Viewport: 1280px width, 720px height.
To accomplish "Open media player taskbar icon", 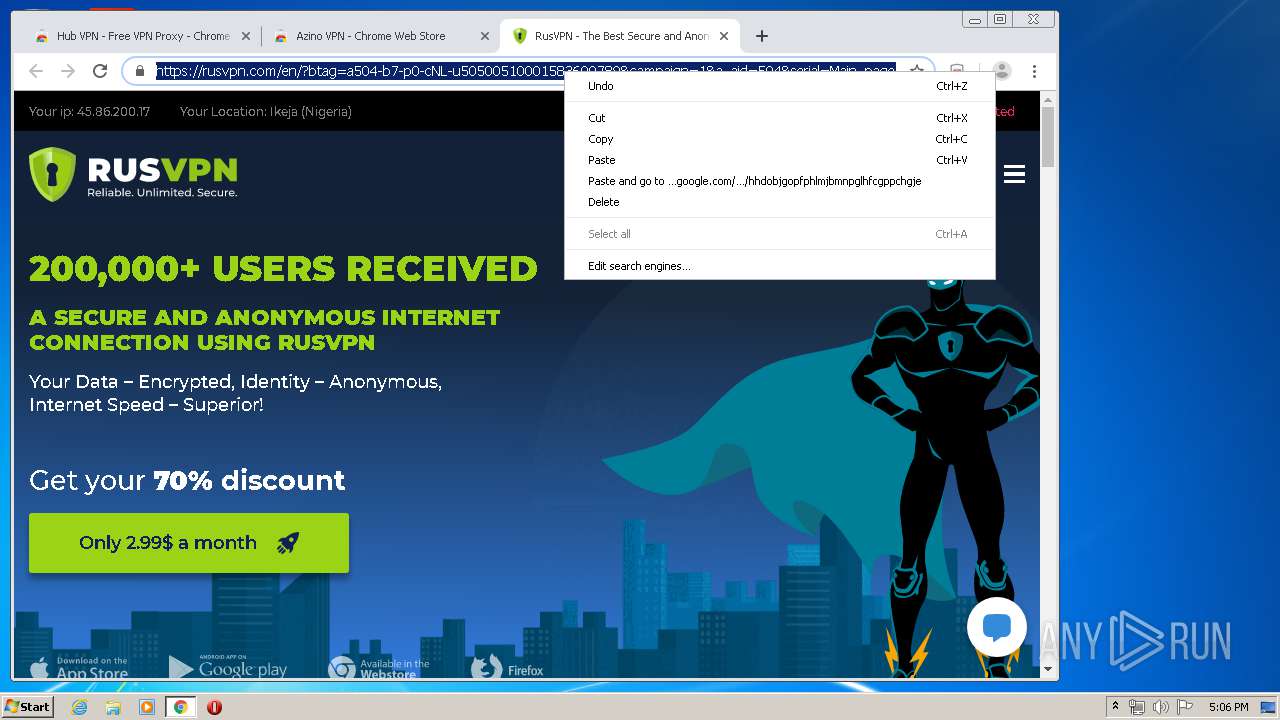I will click(x=147, y=707).
